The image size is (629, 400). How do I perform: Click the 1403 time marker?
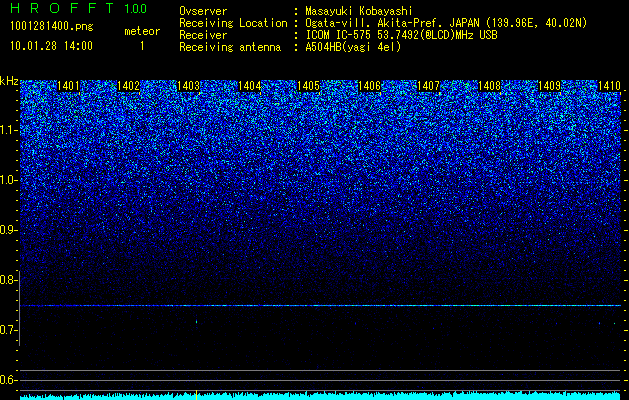(189, 86)
